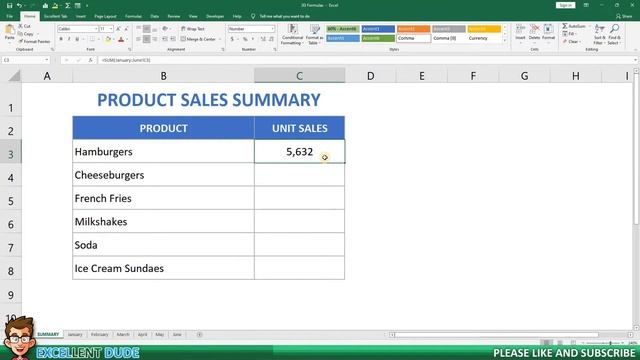The width and height of the screenshot is (640, 360).
Task: Click the Cut scissors command
Action: coord(24,26)
